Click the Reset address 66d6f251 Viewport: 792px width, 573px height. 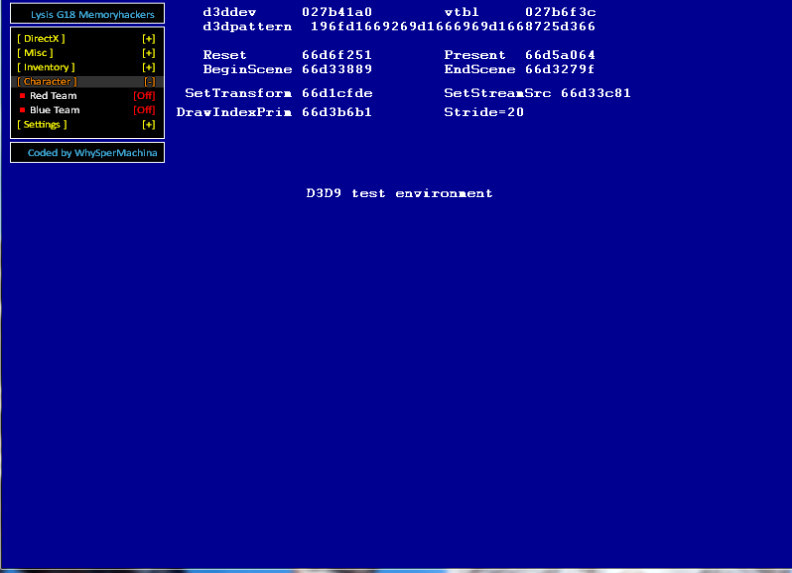tap(337, 55)
